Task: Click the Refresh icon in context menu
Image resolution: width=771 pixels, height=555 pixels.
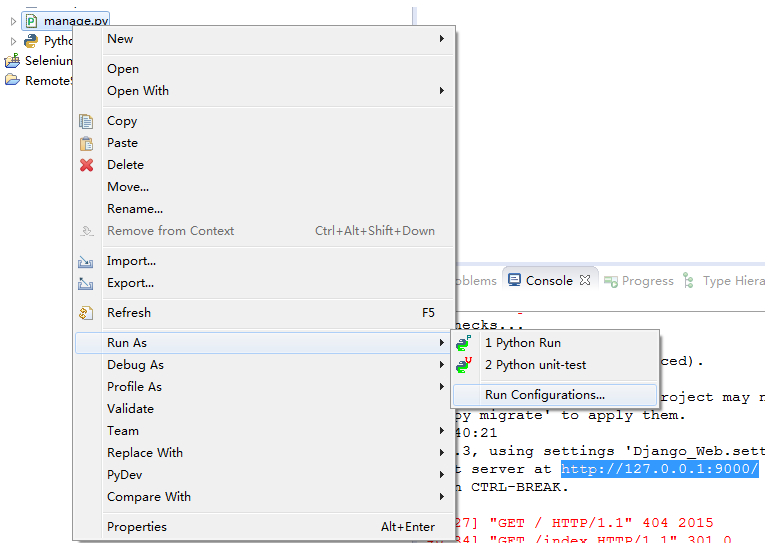Action: coord(86,313)
